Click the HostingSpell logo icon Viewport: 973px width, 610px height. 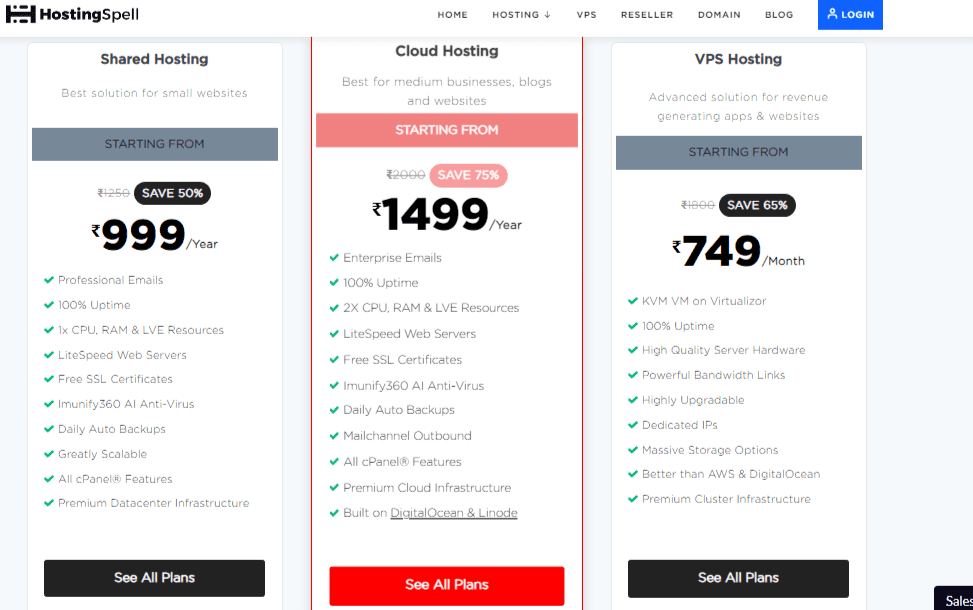20,15
